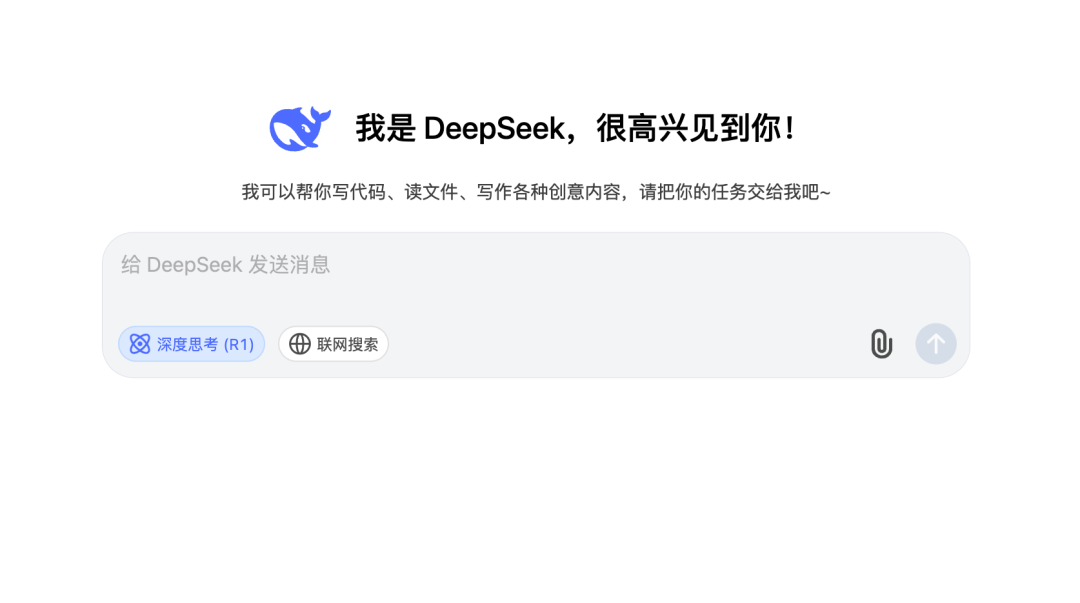The width and height of the screenshot is (1080, 603).
Task: Click the heading 我是 DeepSeek，很高兴见到你!
Action: coord(576,128)
